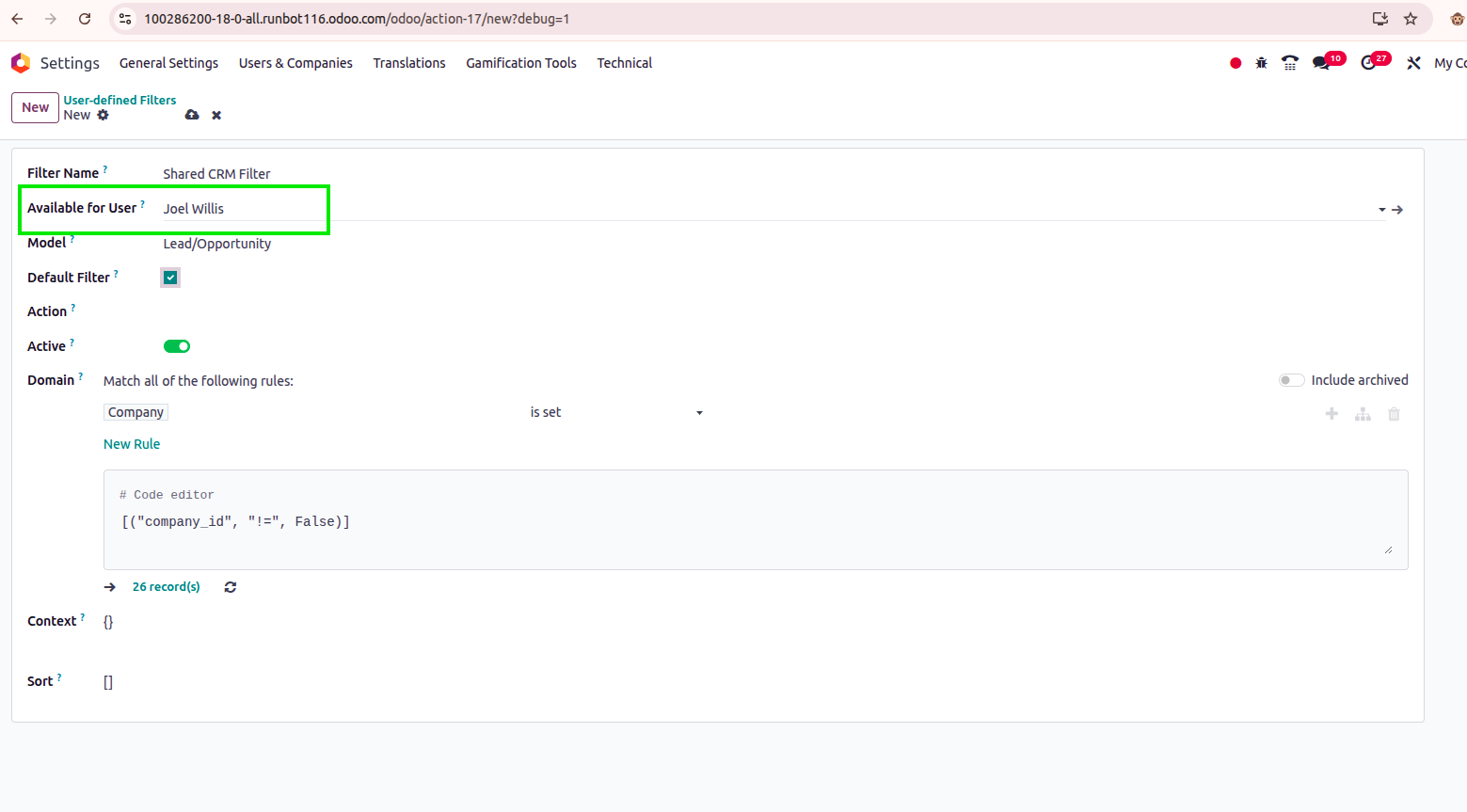1467x812 pixels.
Task: Go to User-defined Filters breadcrumb
Action: 120,100
